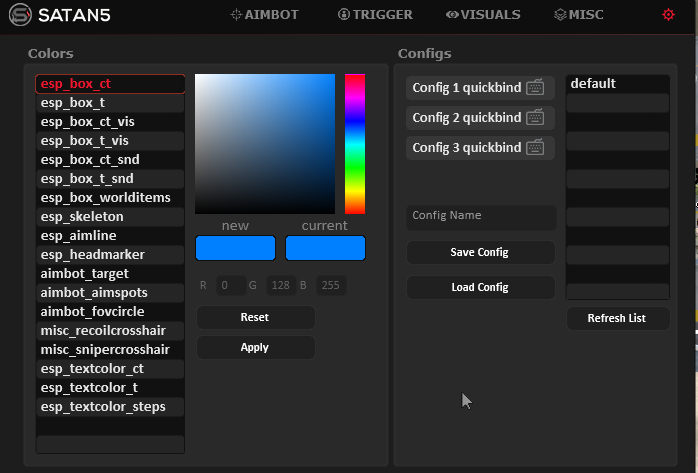Choose esp_box_t_vis color entry
698x473 pixels.
point(110,141)
